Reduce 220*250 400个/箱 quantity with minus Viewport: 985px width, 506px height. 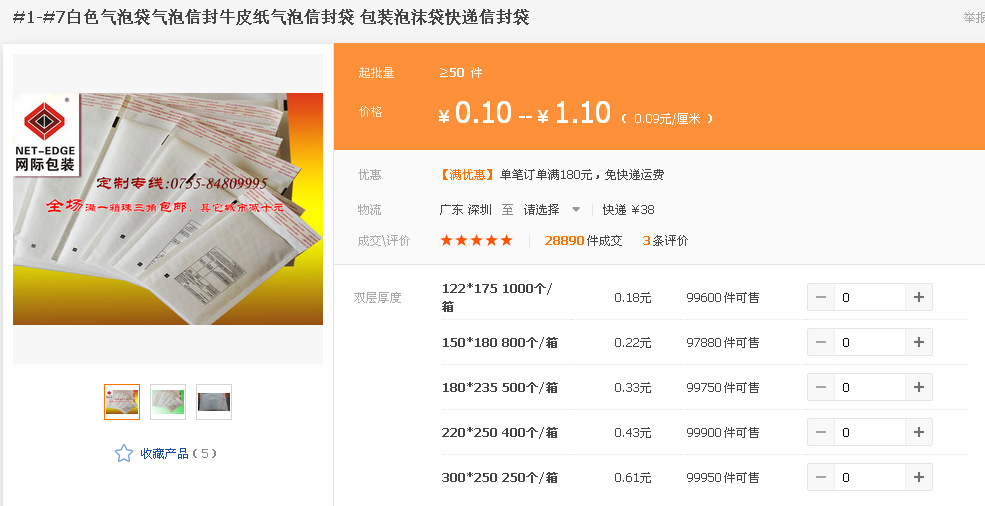(821, 432)
